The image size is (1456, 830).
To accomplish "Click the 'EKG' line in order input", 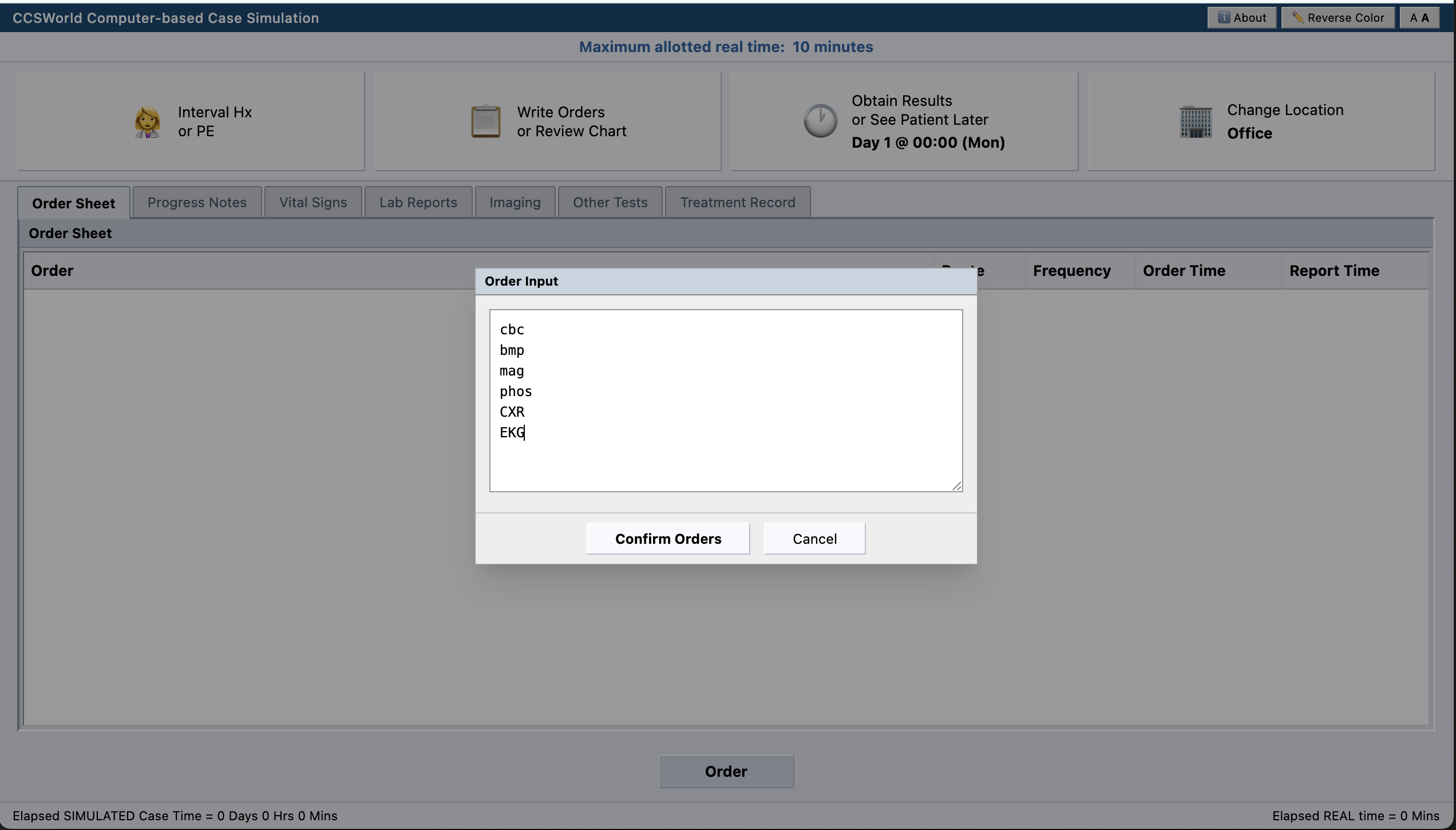I will click(512, 433).
